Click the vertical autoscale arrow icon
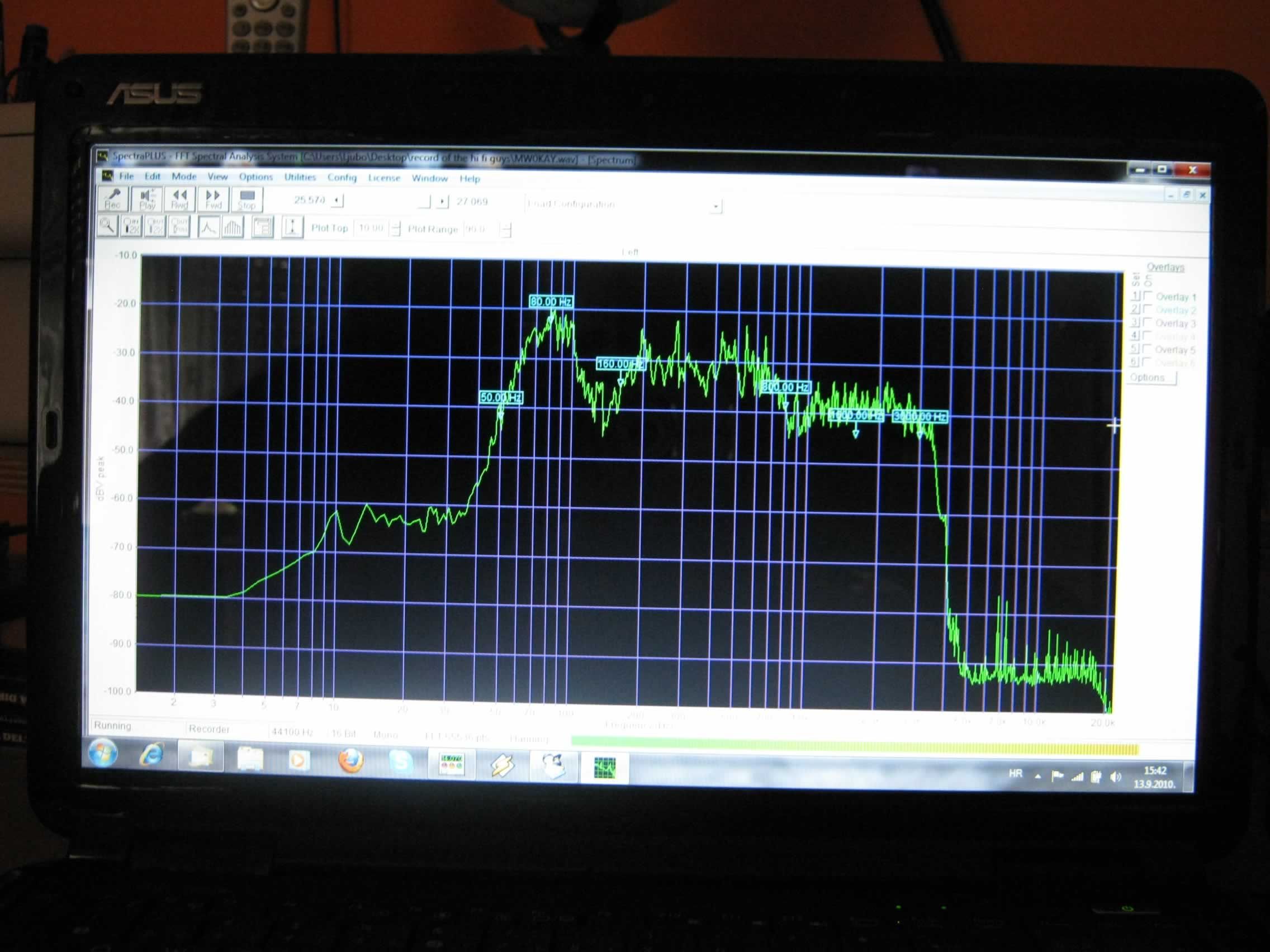This screenshot has width=1270, height=952. (x=292, y=227)
